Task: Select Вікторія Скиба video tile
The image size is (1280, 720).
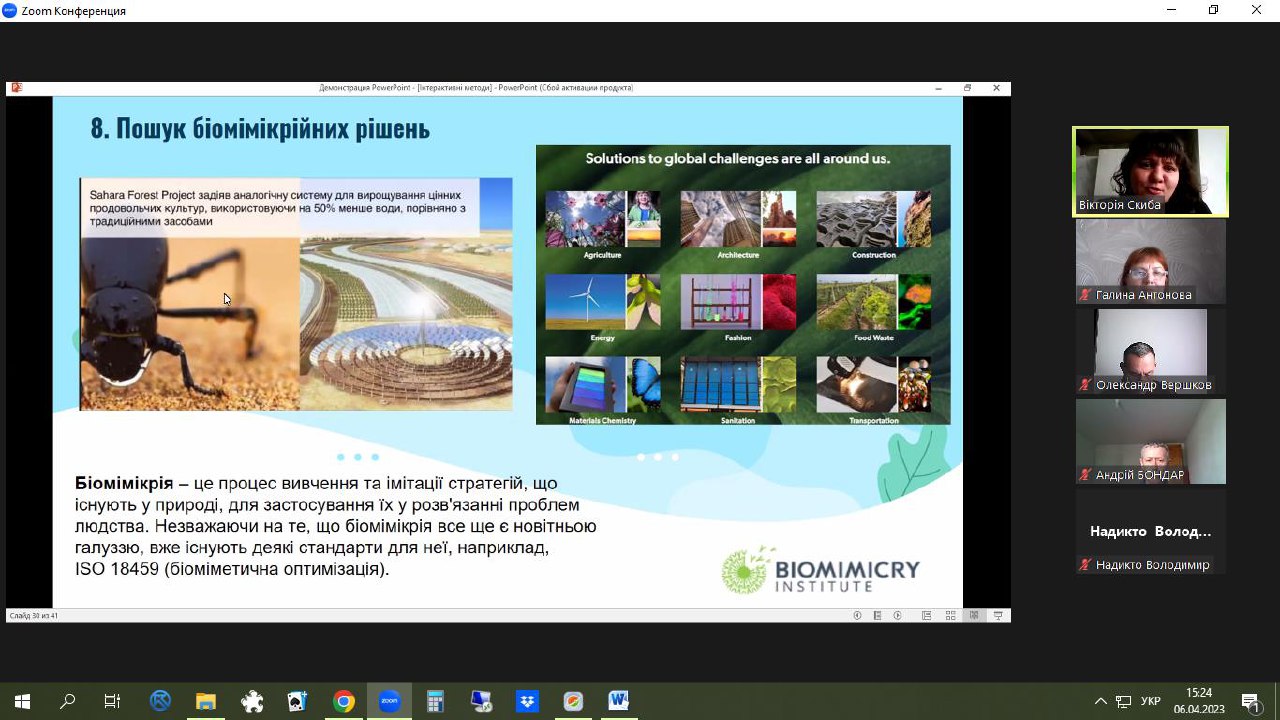Action: pos(1150,171)
